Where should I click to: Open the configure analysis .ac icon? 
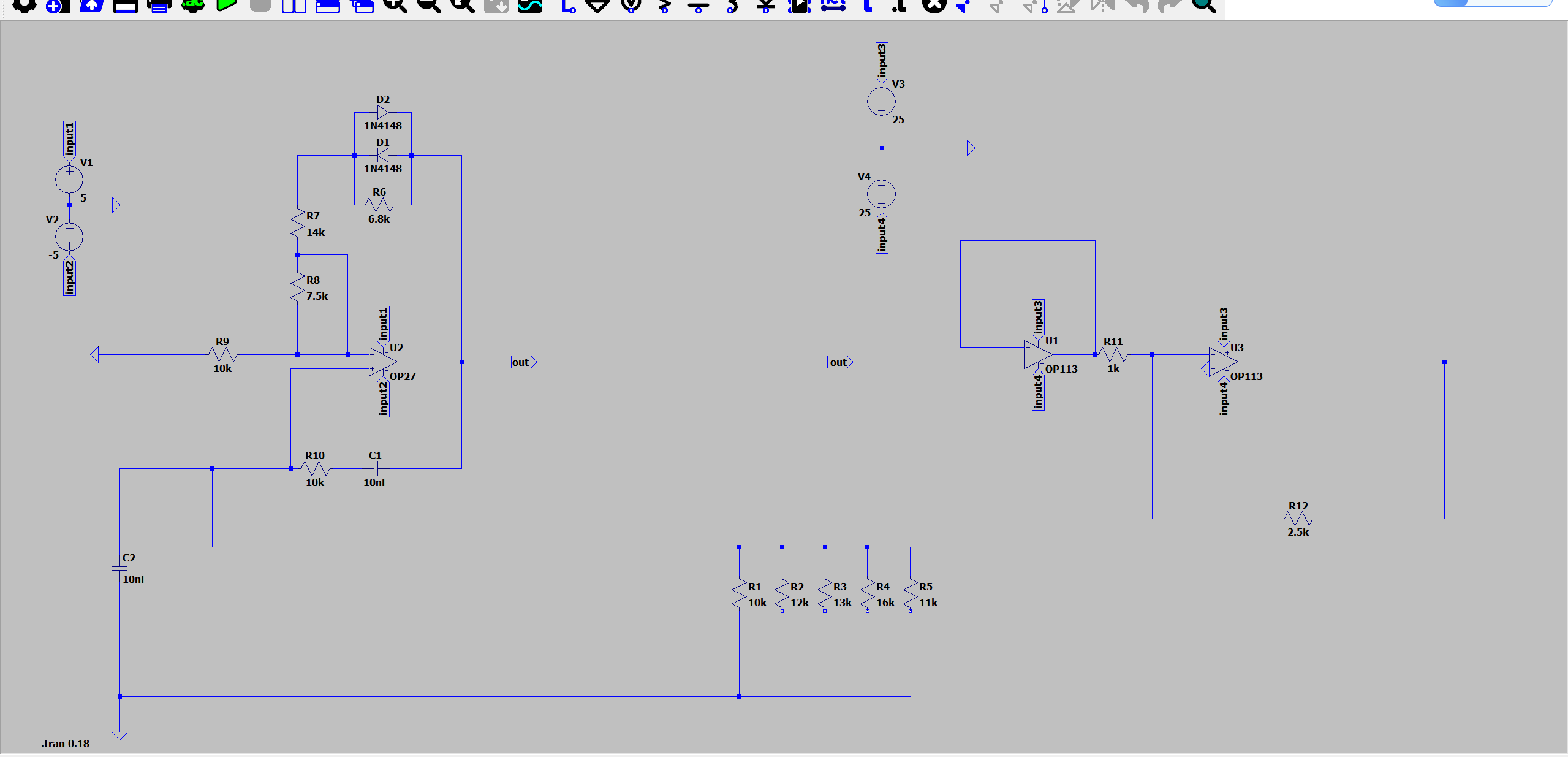pos(192,5)
